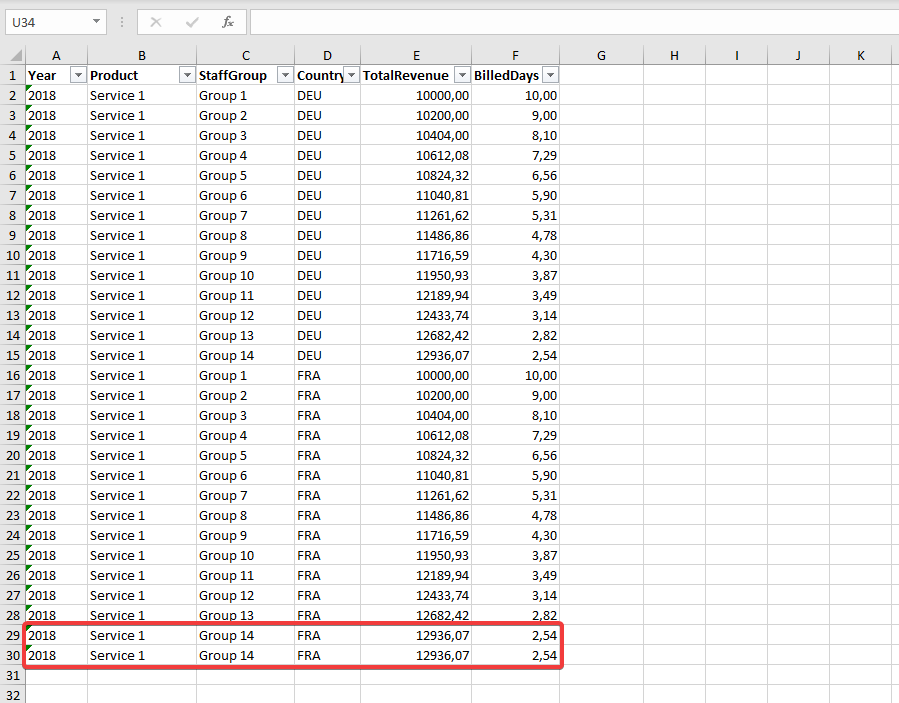Click the Insert Function fx icon
The width and height of the screenshot is (899, 703).
[x=228, y=22]
